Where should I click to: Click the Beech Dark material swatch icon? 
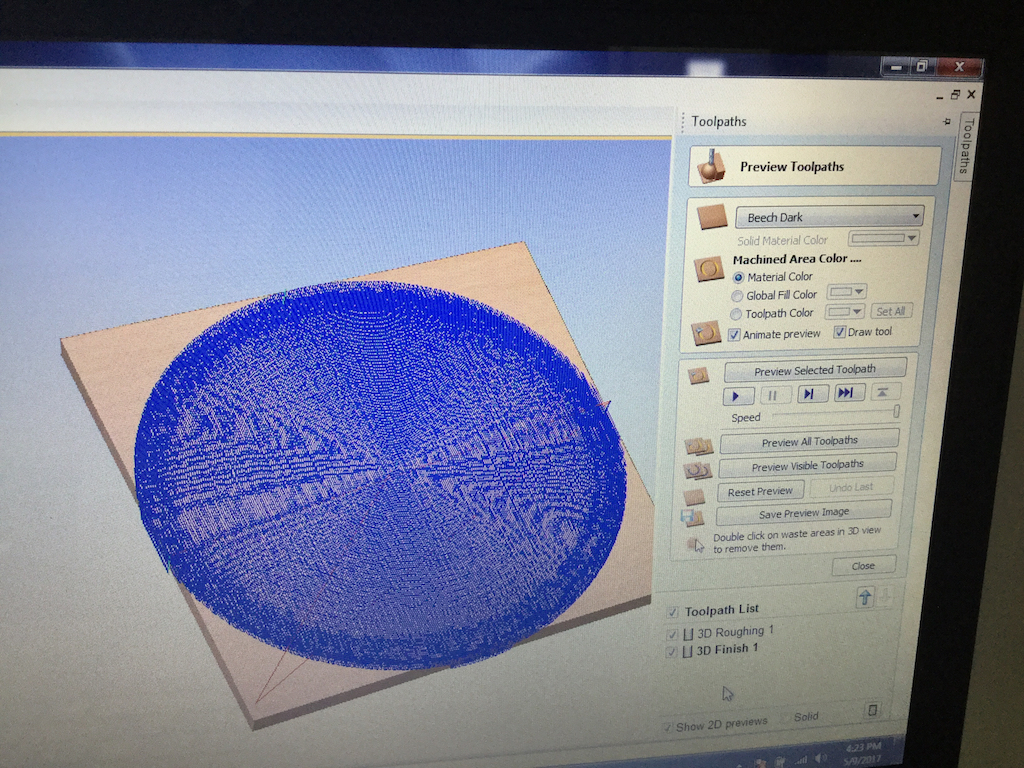[712, 217]
